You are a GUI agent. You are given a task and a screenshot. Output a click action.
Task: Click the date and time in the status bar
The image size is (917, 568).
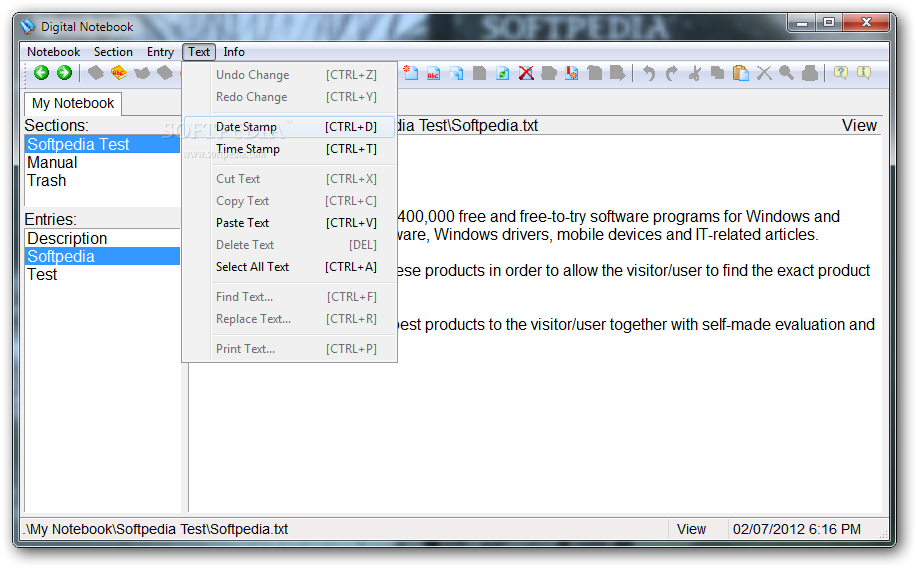(797, 529)
